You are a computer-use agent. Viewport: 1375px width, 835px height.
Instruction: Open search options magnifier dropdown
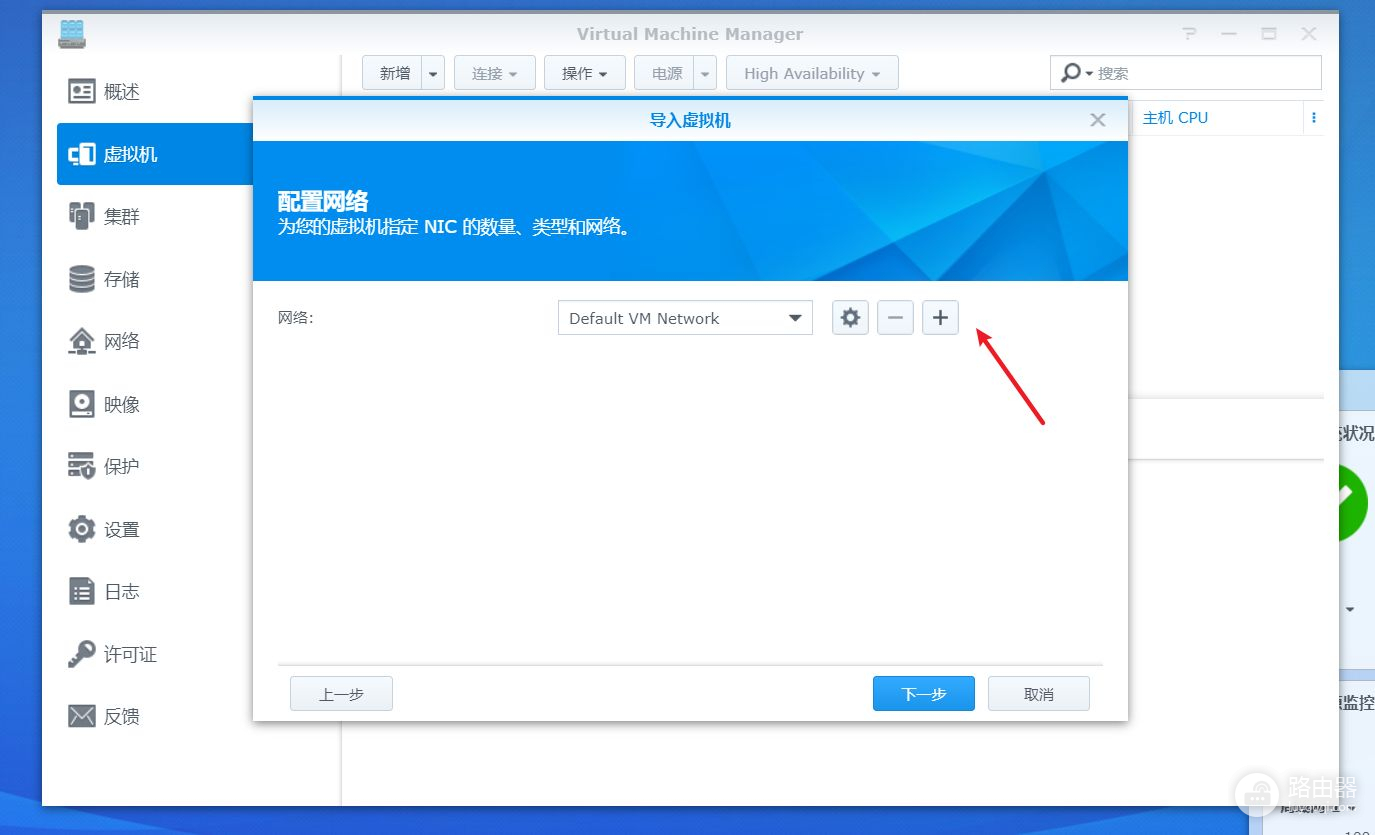(1076, 73)
